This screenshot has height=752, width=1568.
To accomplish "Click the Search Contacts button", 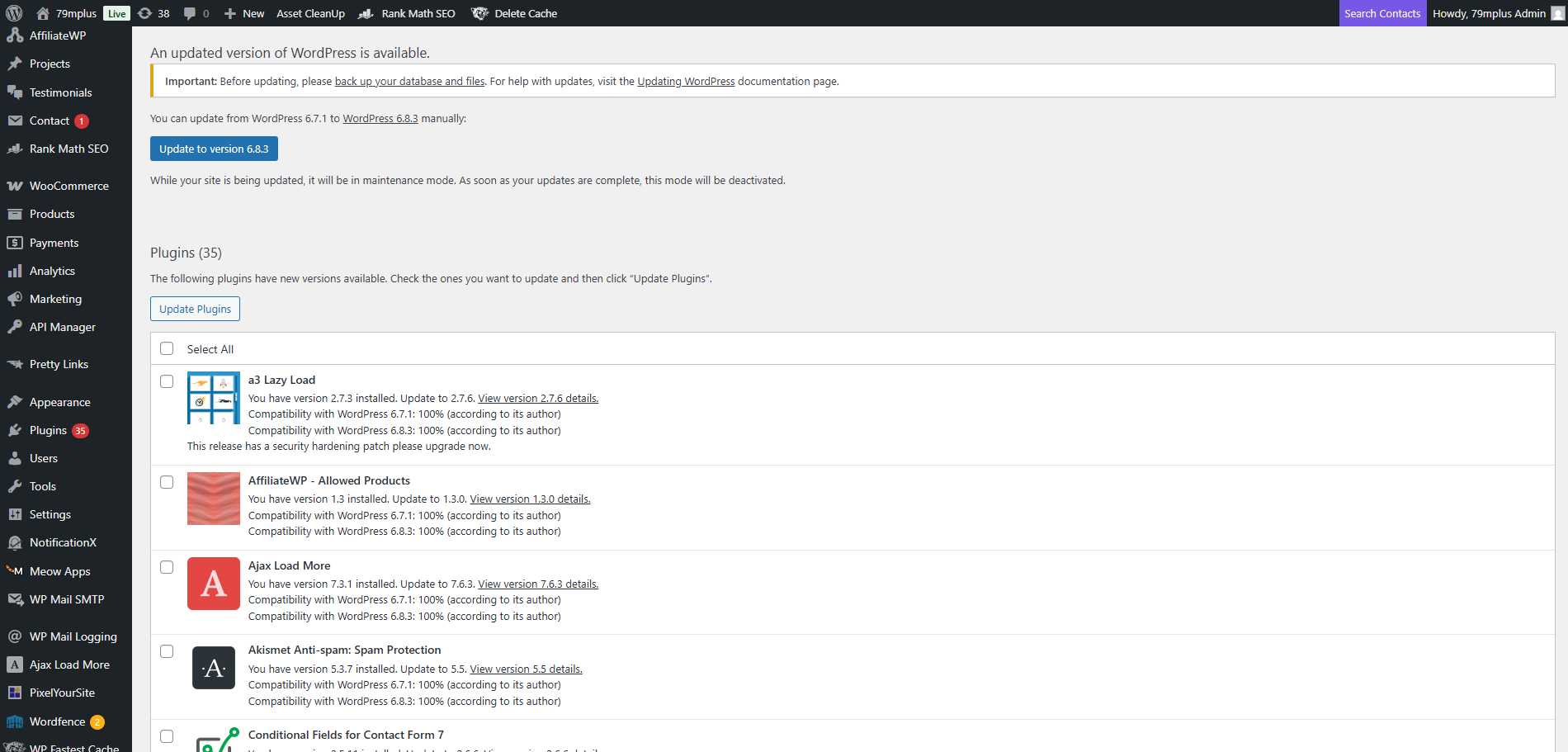I will click(x=1382, y=13).
